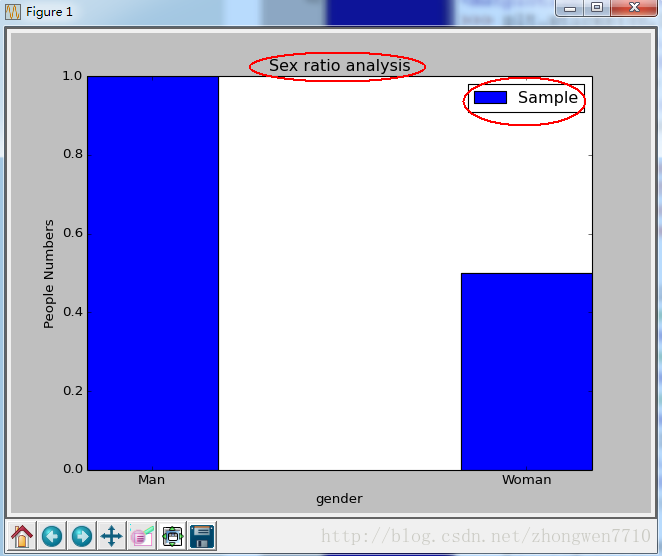The height and width of the screenshot is (556, 662).
Task: Click the 1.0 y-axis tick label
Action: coord(72,76)
